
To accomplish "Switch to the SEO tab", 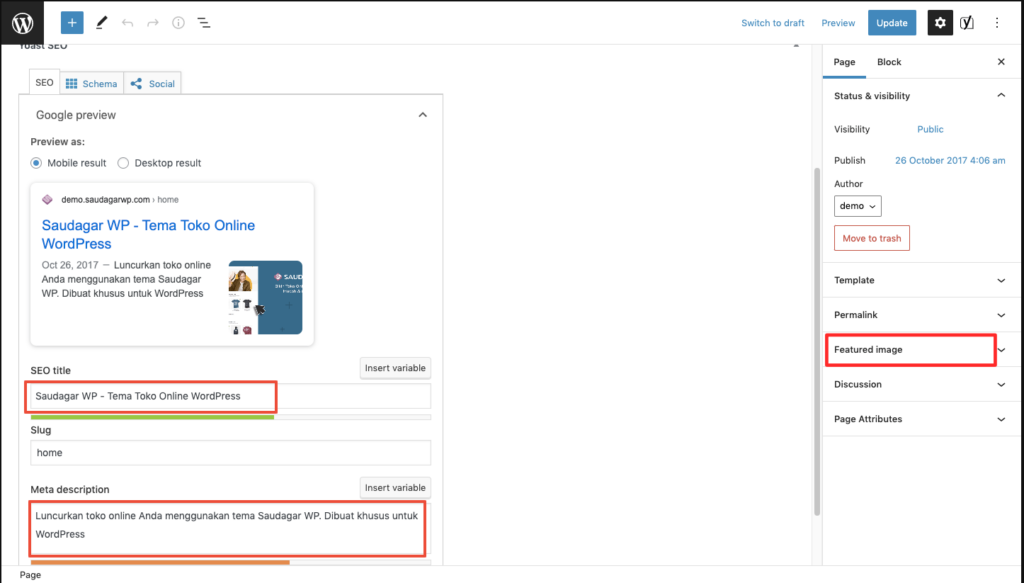I will [44, 83].
